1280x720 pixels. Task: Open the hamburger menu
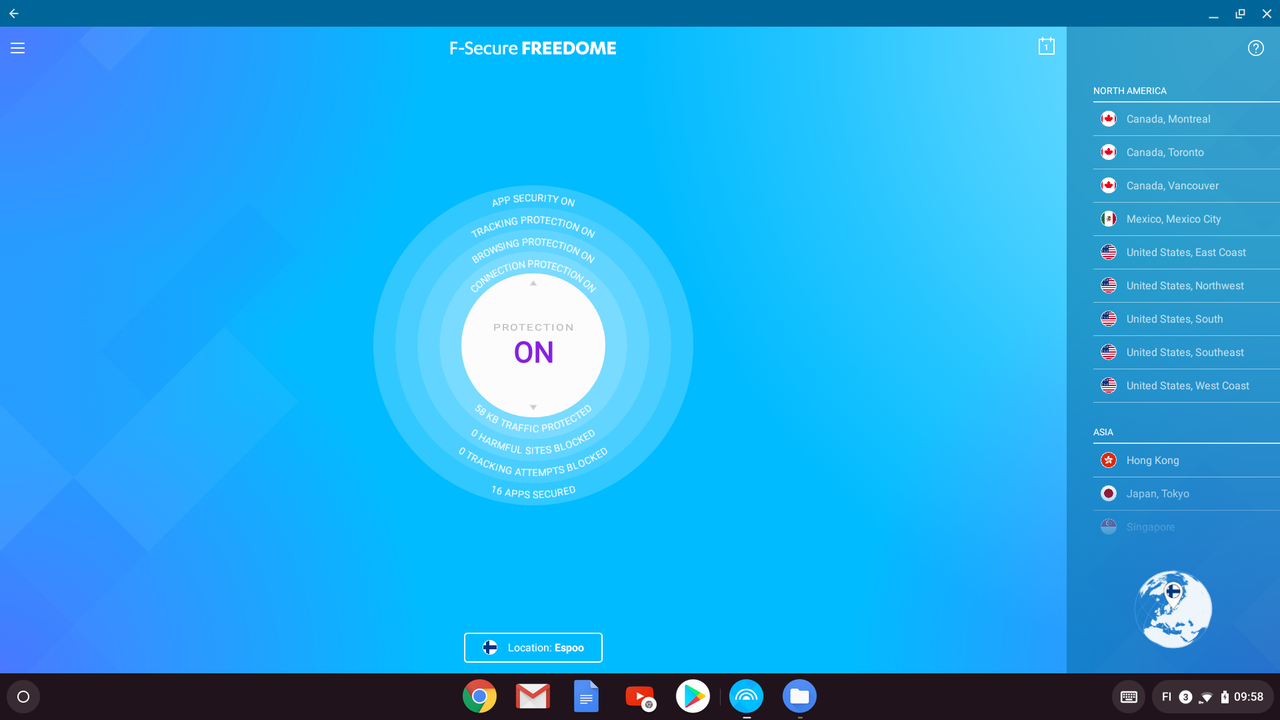coord(18,48)
